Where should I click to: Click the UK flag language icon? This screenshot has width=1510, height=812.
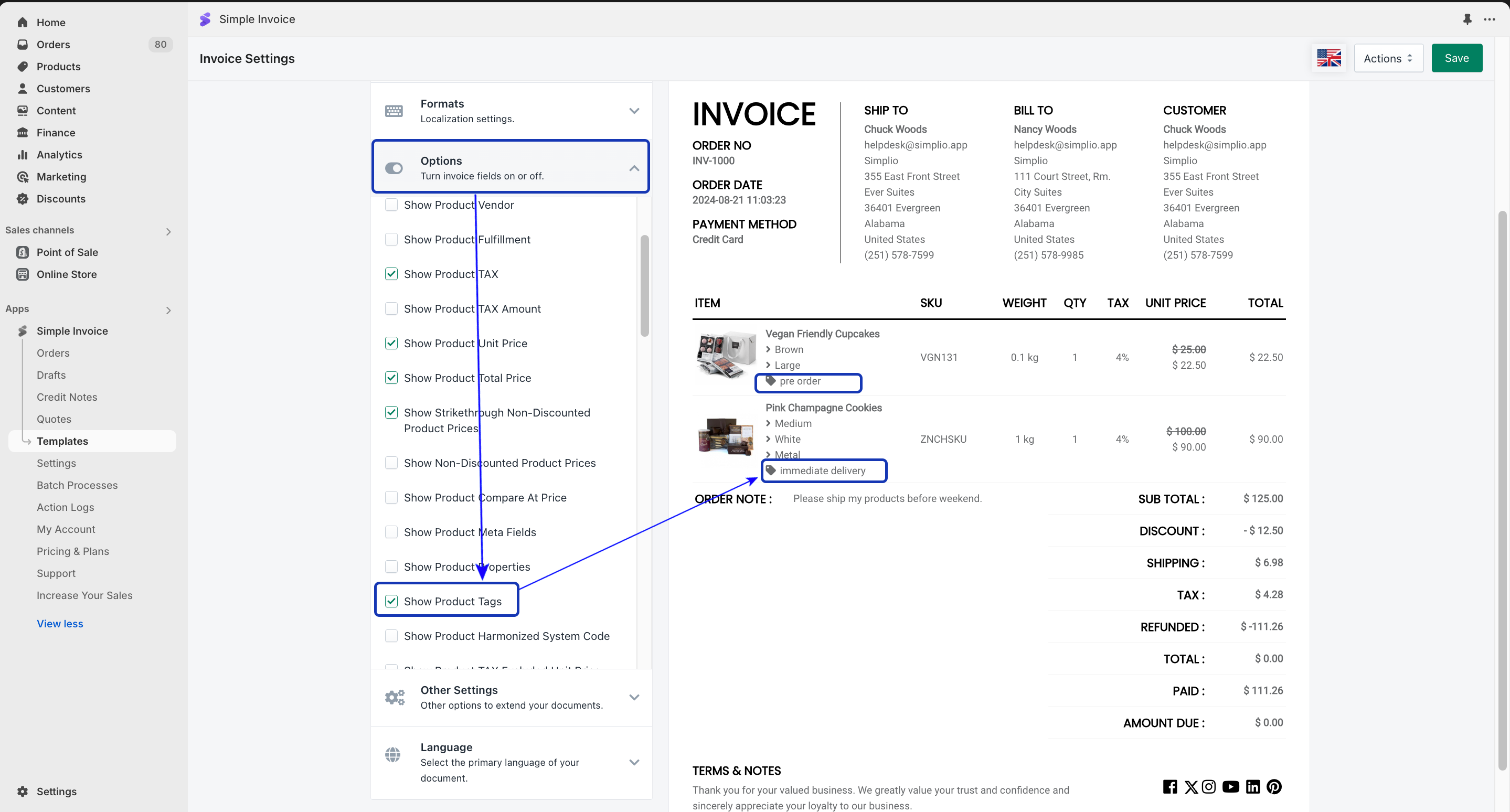pos(1328,58)
